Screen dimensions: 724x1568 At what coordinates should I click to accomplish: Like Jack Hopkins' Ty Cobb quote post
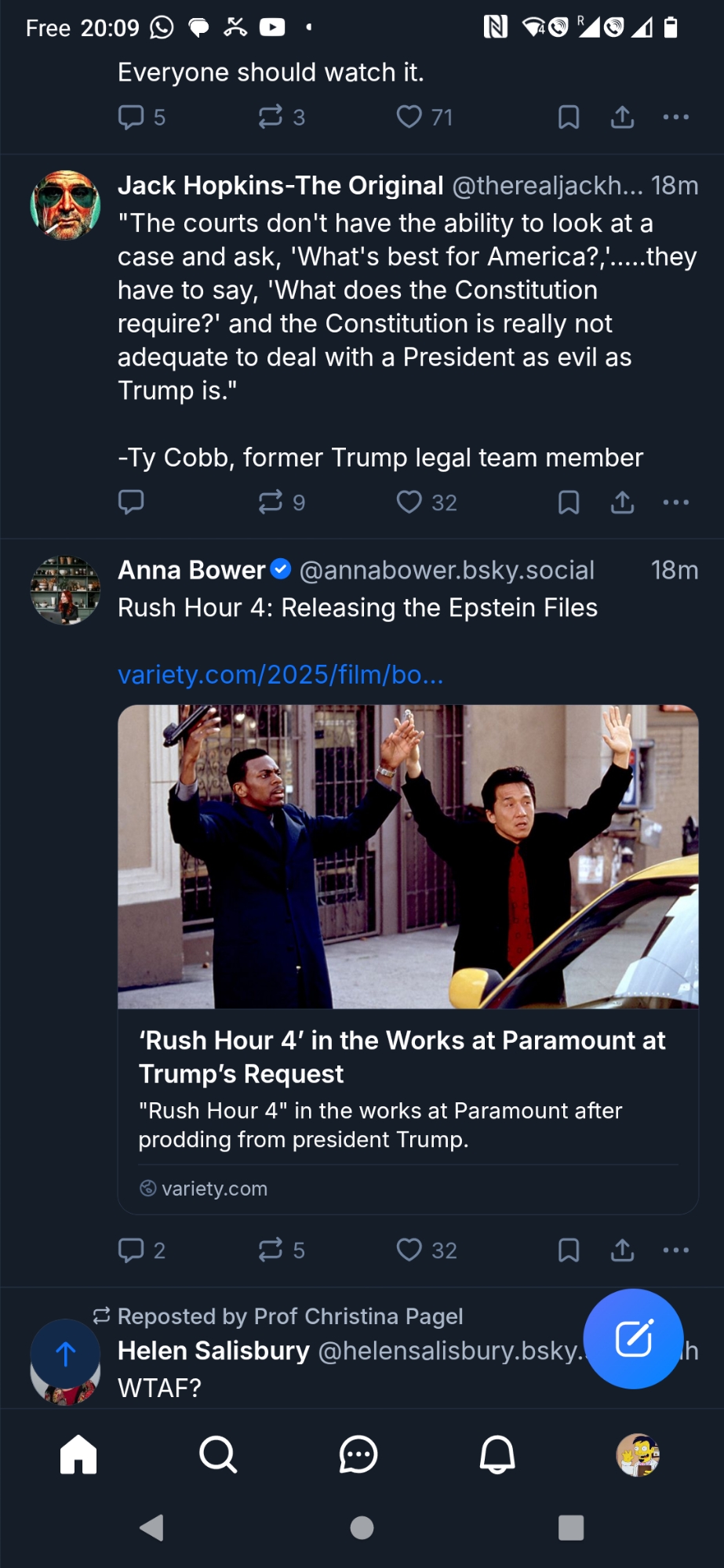(409, 502)
